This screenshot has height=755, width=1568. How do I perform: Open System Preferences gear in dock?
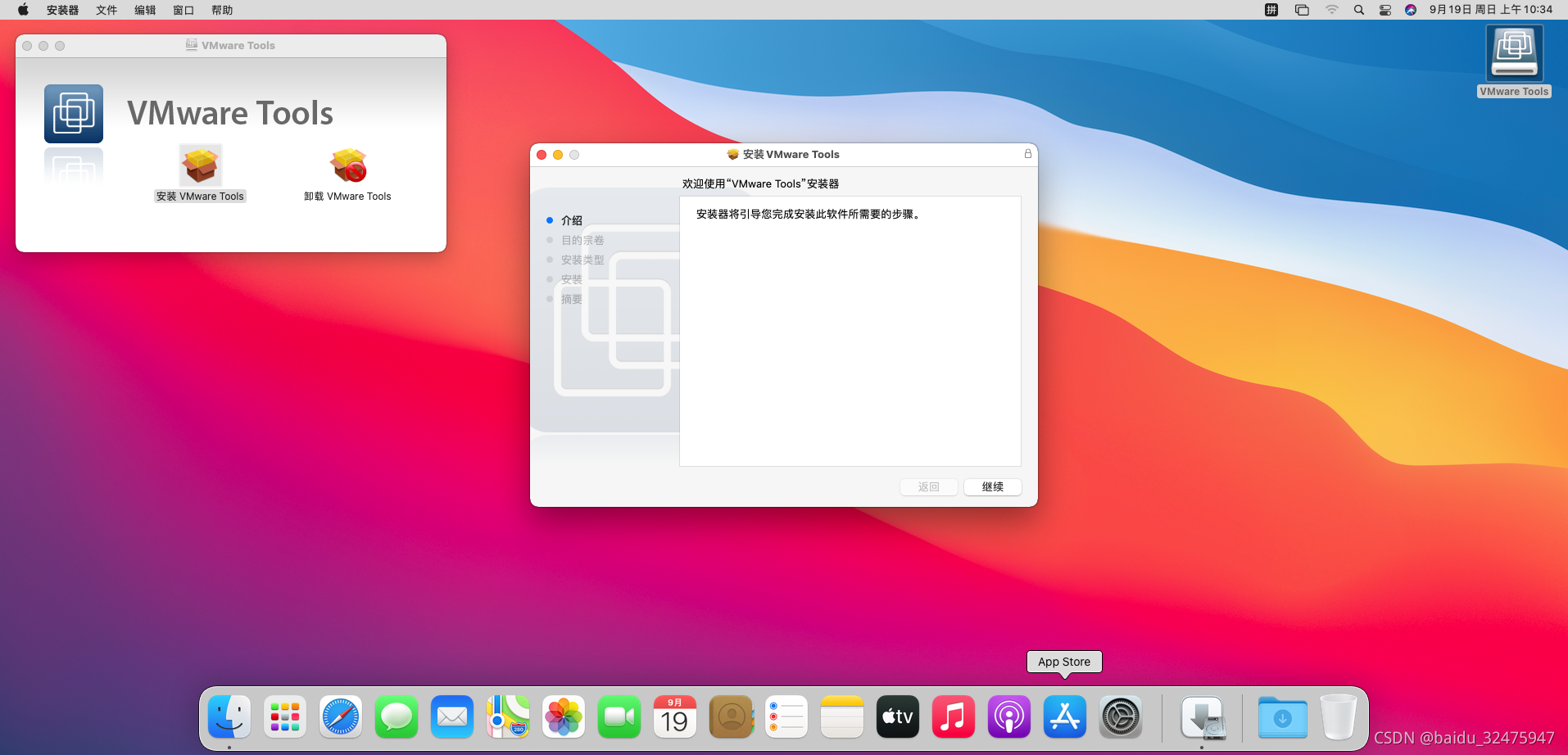[1120, 717]
